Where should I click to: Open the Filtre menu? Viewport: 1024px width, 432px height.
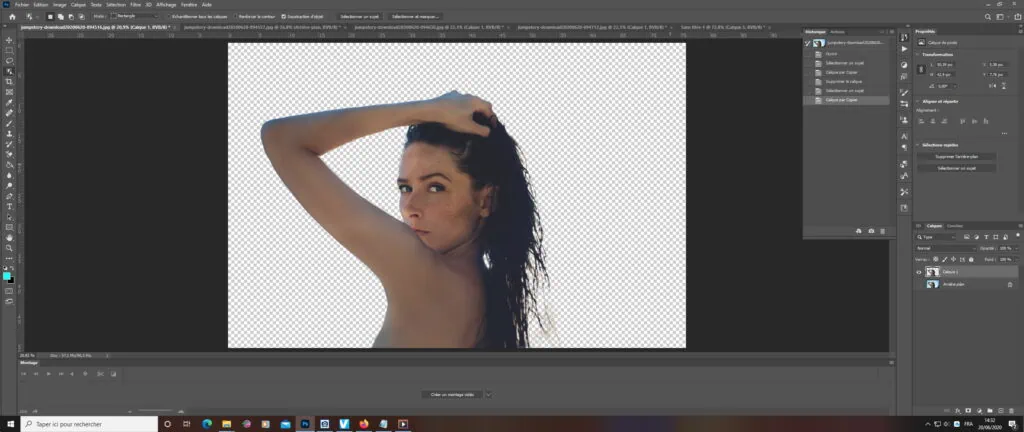point(136,4)
